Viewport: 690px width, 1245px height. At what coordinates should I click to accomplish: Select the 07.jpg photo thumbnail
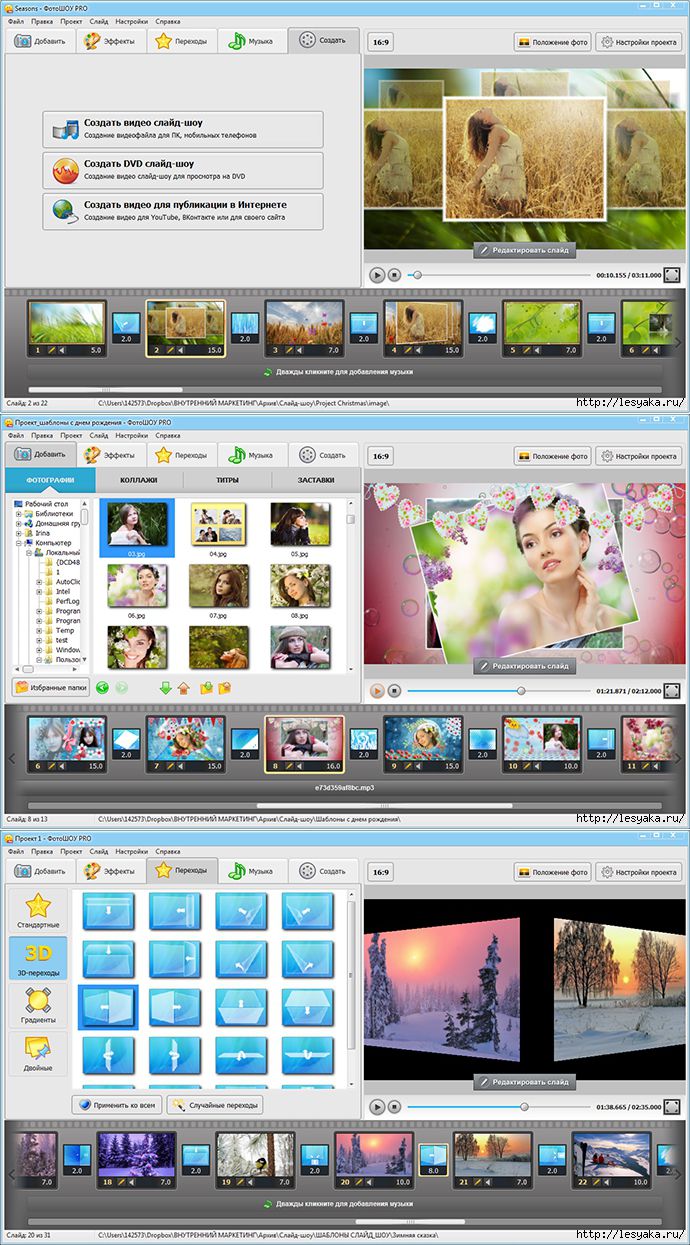pyautogui.click(x=219, y=589)
